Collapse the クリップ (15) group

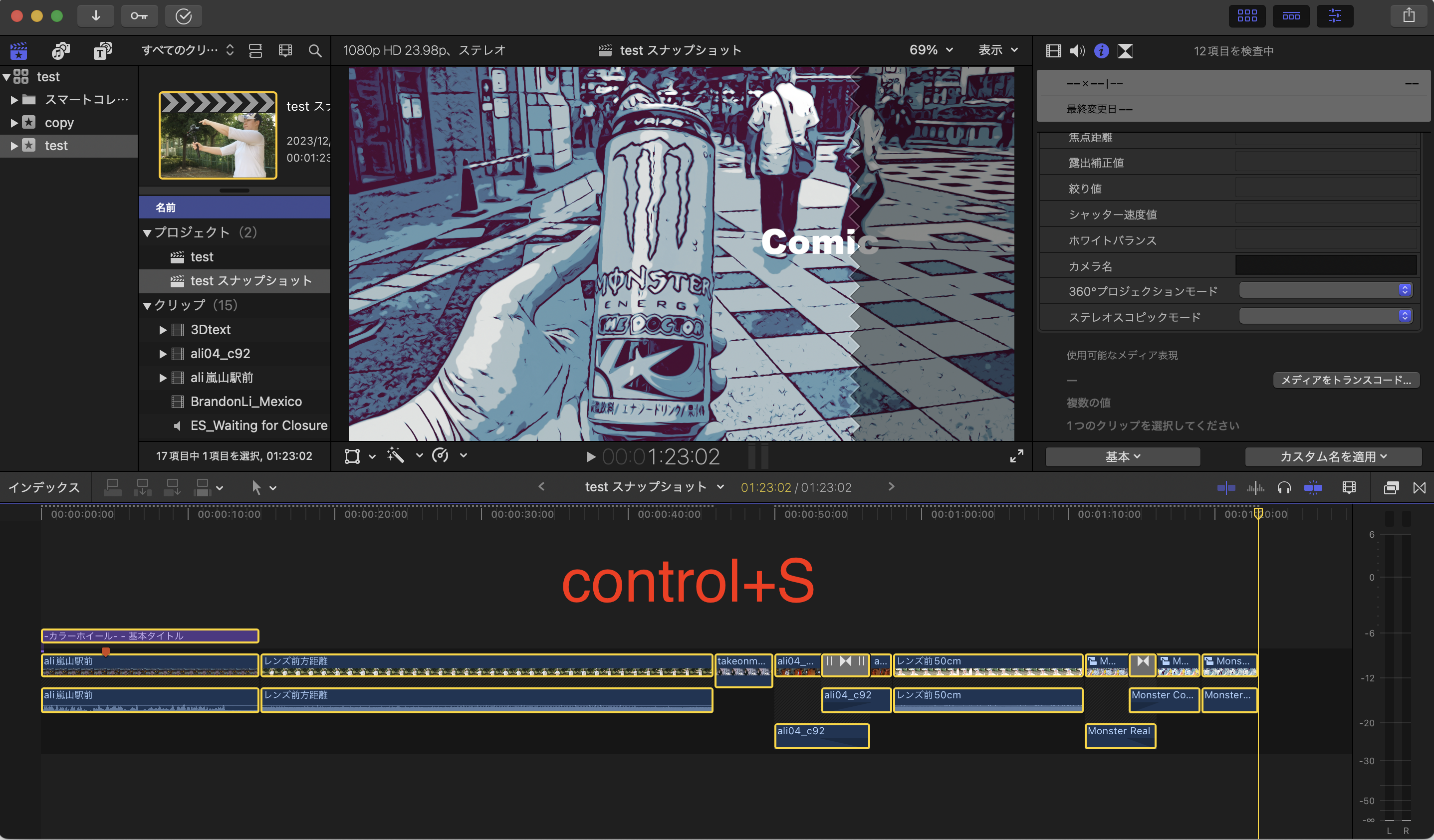coord(147,306)
